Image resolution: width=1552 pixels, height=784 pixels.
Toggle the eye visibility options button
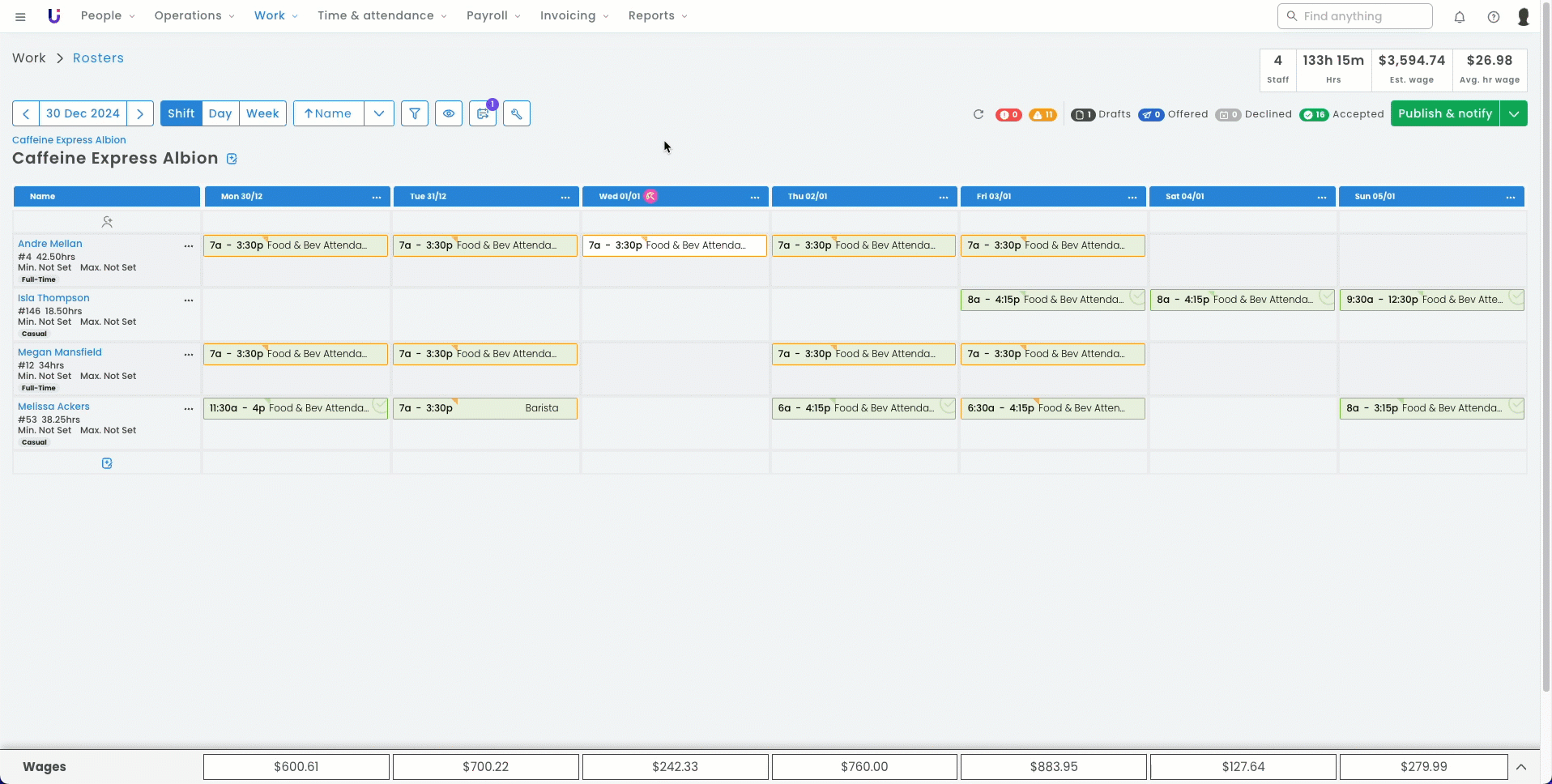point(448,113)
